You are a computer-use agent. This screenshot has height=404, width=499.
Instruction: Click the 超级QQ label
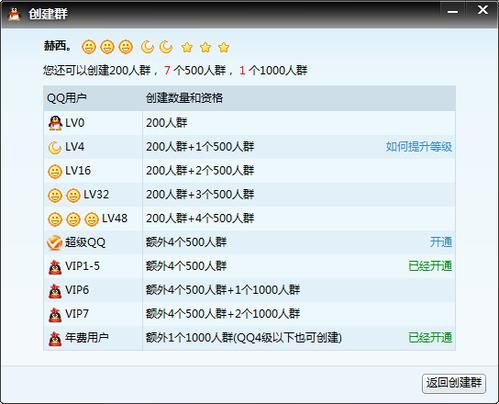[85, 242]
